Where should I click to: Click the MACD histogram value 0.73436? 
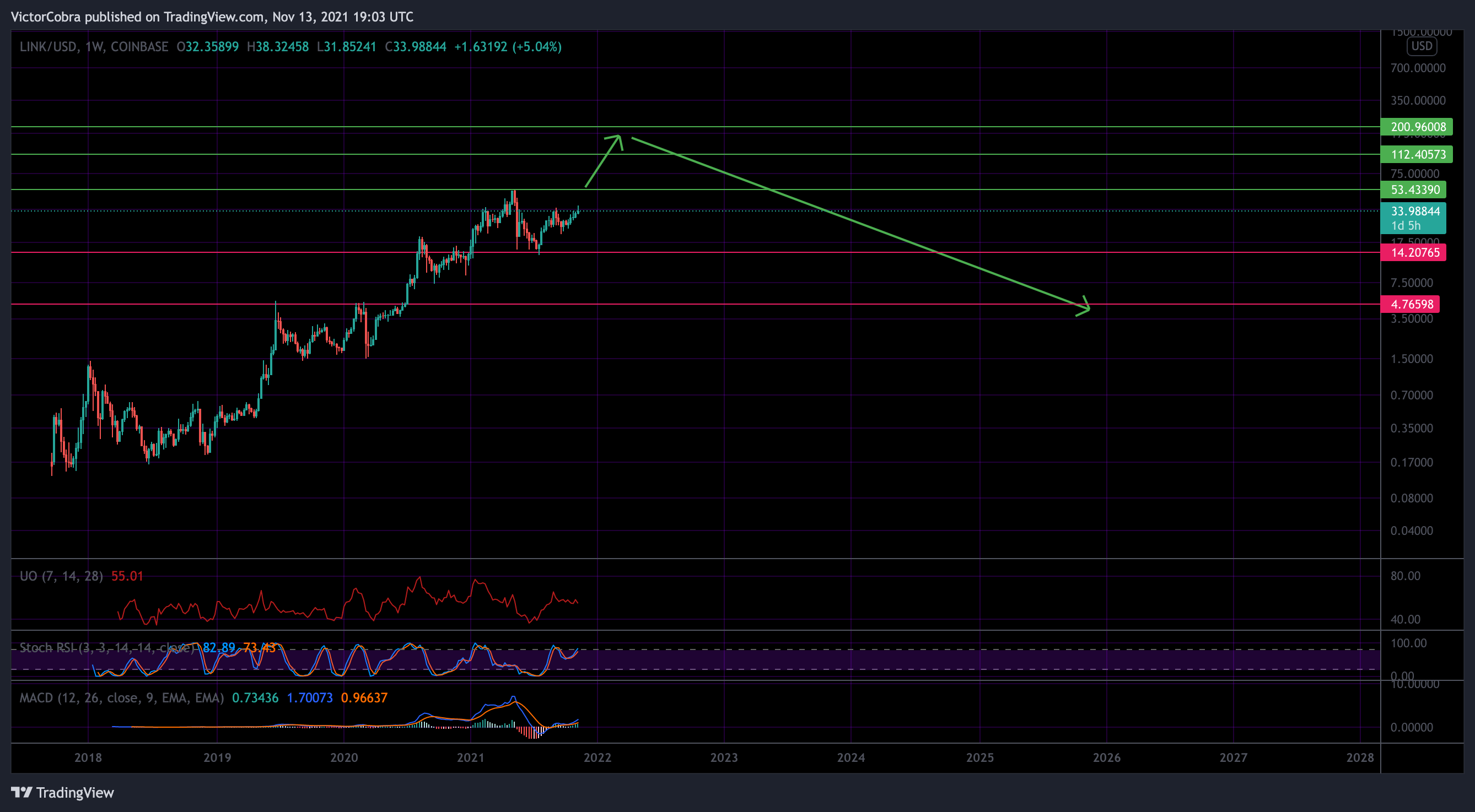click(x=255, y=698)
